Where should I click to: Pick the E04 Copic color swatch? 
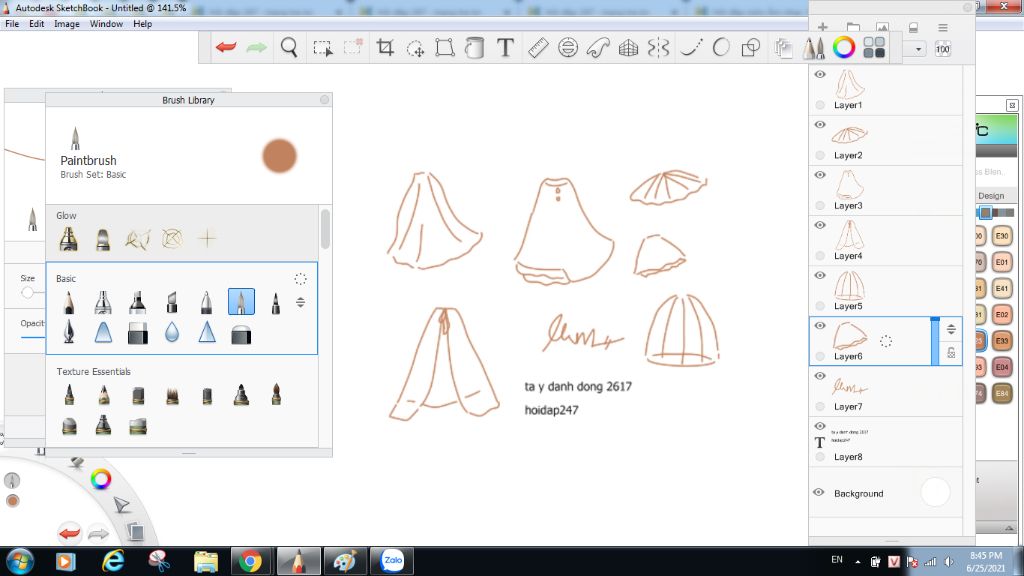click(1002, 367)
